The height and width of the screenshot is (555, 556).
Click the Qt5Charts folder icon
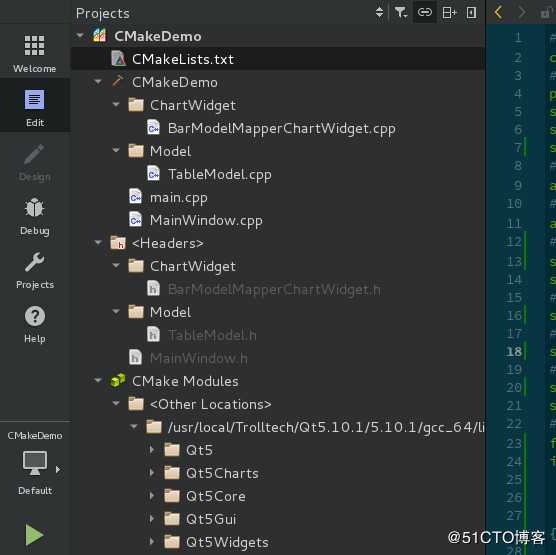click(x=172, y=472)
